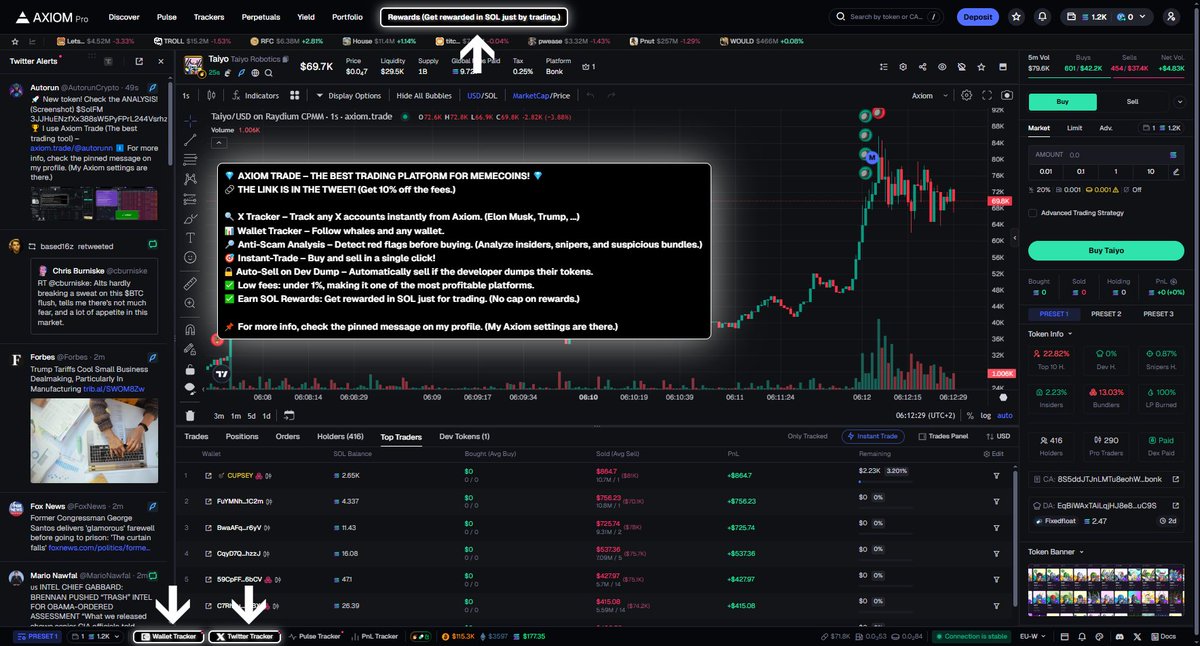This screenshot has height=646, width=1200.
Task: Click Hide All Bubbles button
Action: pos(424,96)
